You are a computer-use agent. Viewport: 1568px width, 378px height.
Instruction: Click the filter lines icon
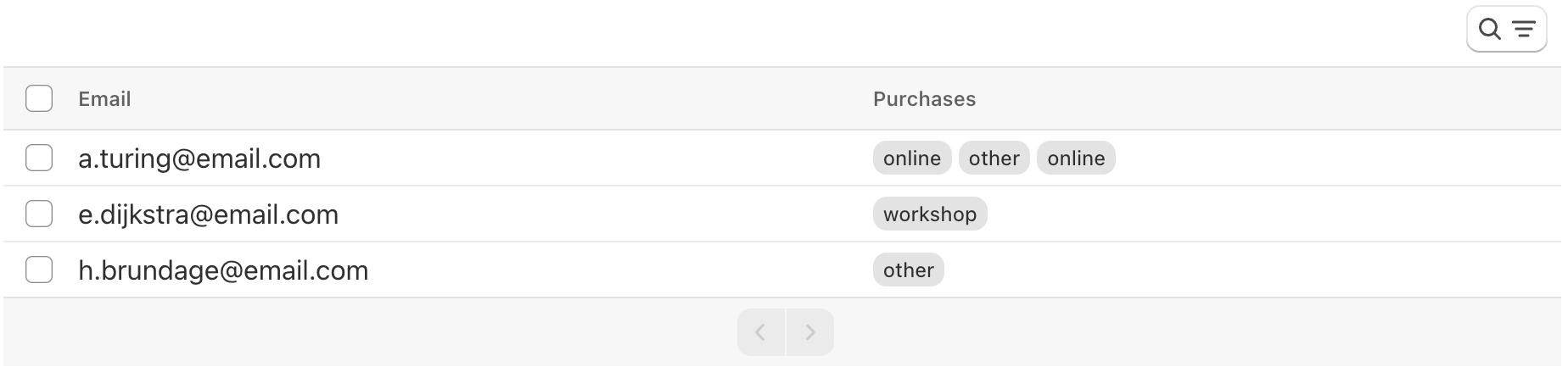(1524, 30)
